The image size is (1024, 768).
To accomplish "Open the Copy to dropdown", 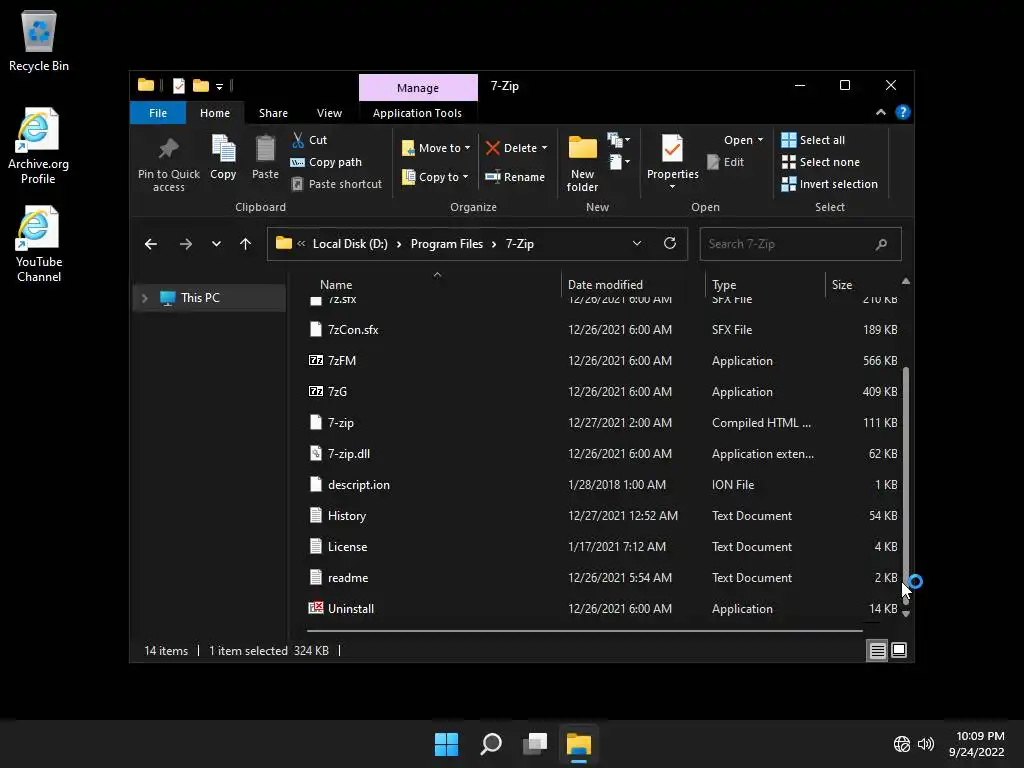I will [x=435, y=177].
